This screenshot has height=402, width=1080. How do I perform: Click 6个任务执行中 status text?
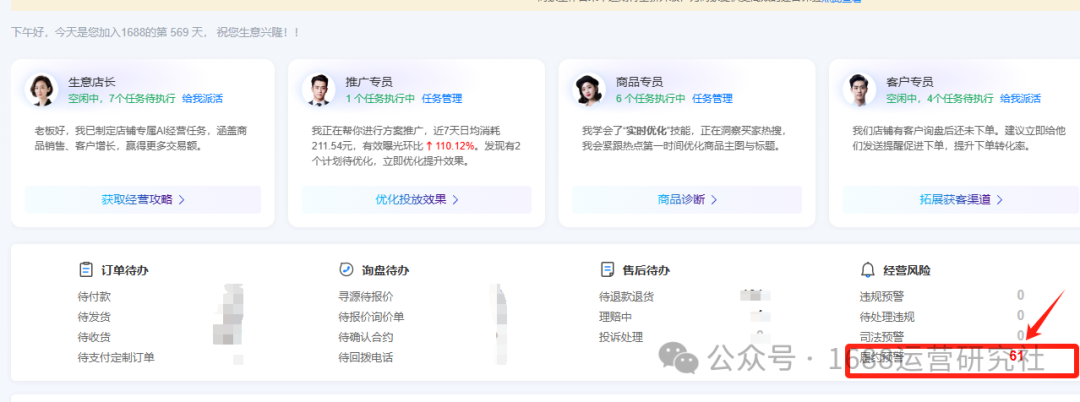point(651,98)
